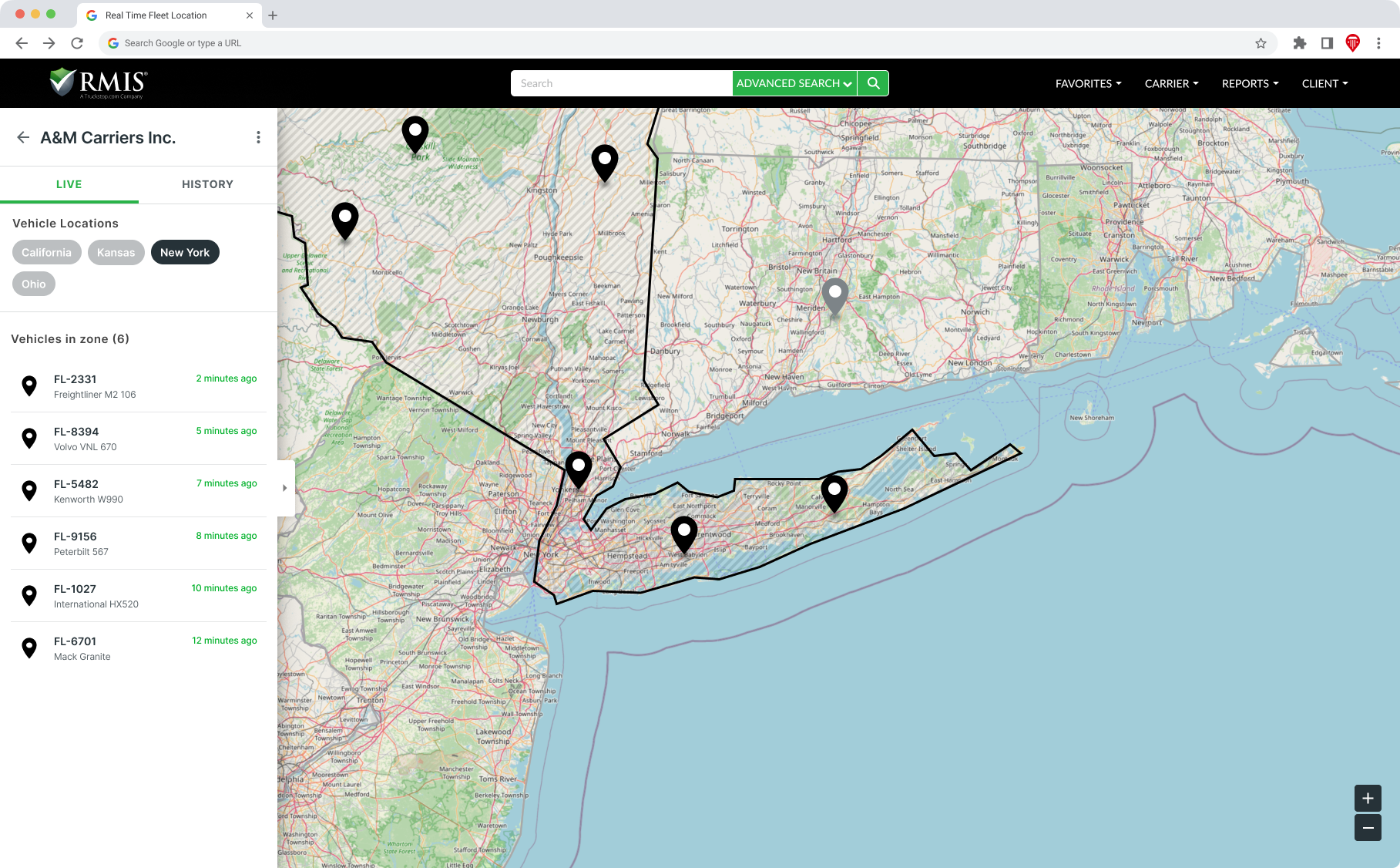
Task: Deselect the New York location filter
Action: tap(185, 252)
